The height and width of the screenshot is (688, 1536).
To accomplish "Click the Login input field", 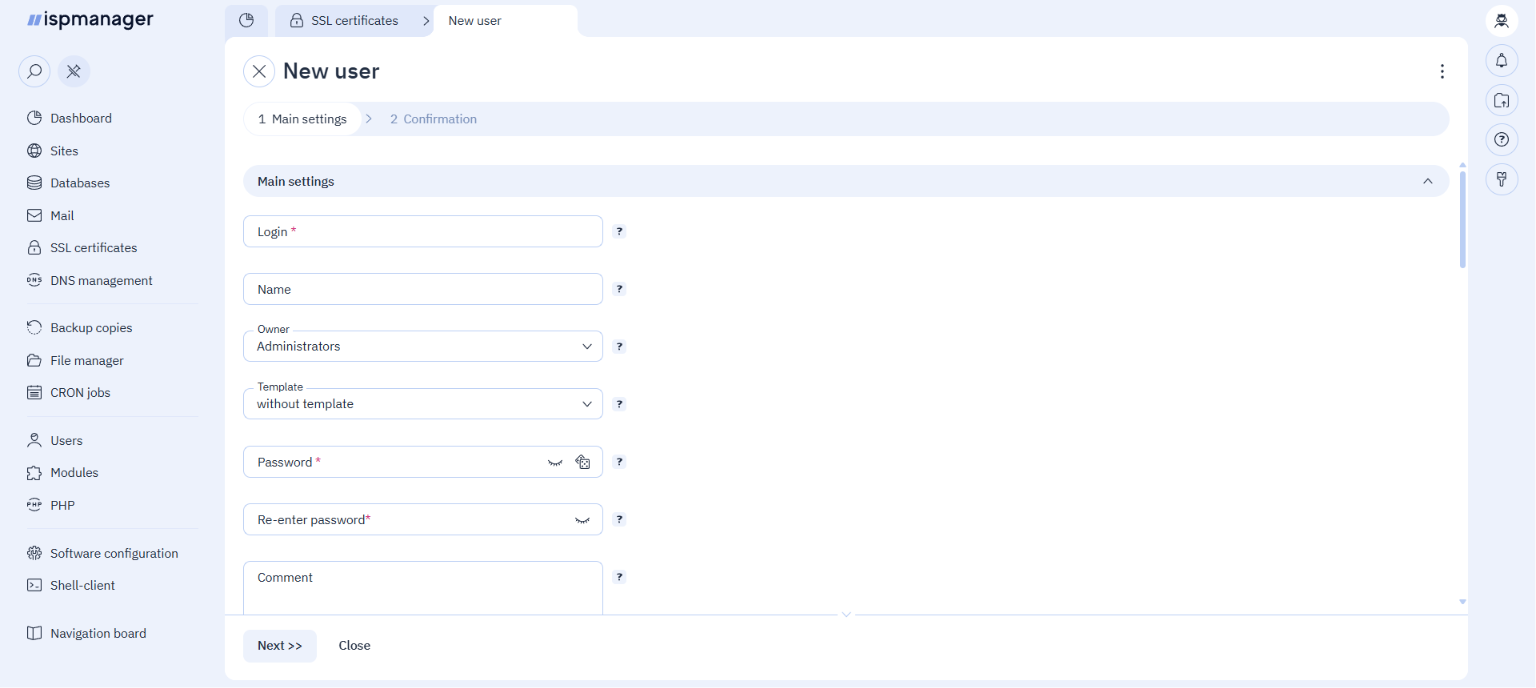I will (423, 231).
